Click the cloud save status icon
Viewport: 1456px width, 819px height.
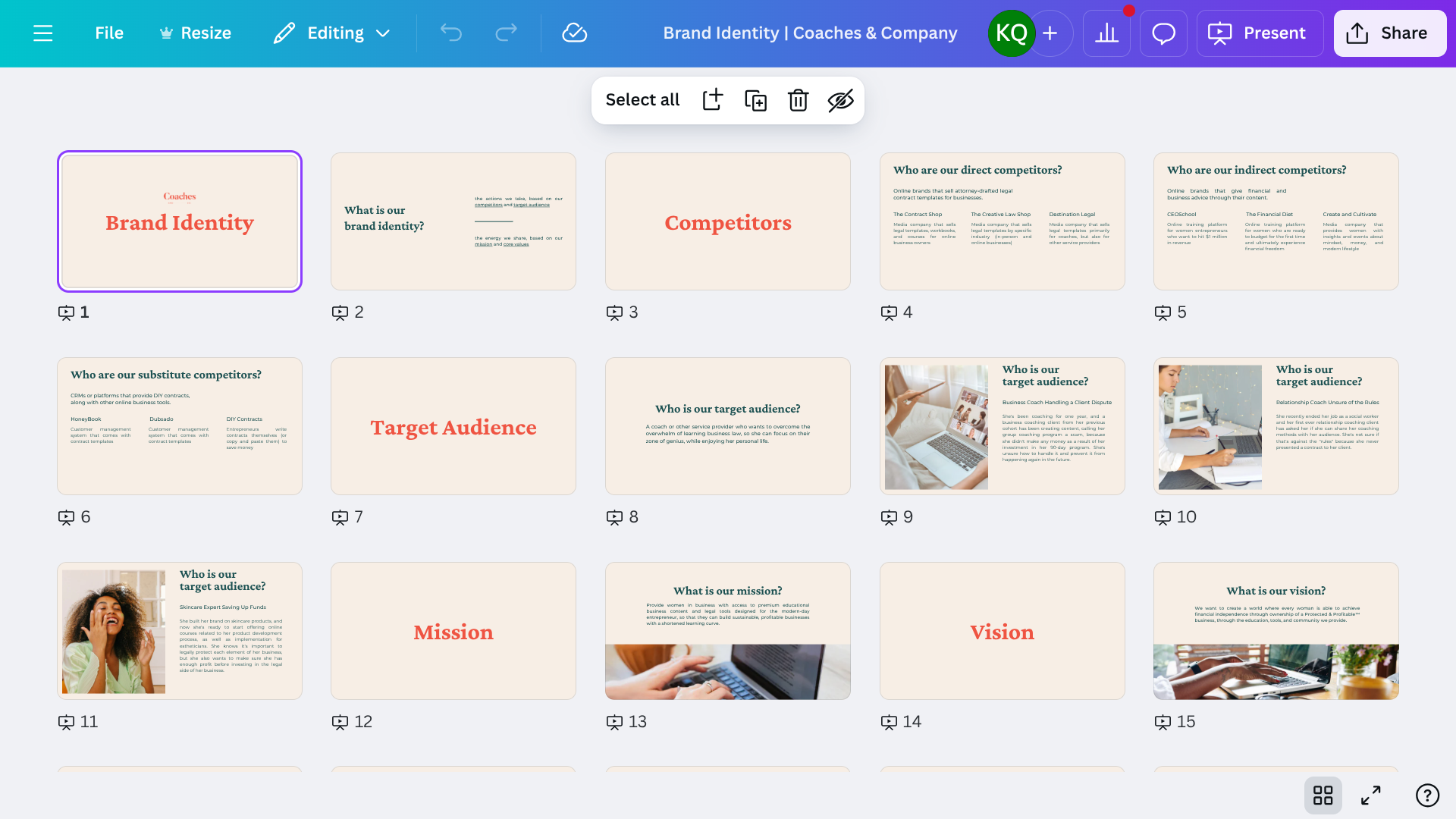(574, 33)
